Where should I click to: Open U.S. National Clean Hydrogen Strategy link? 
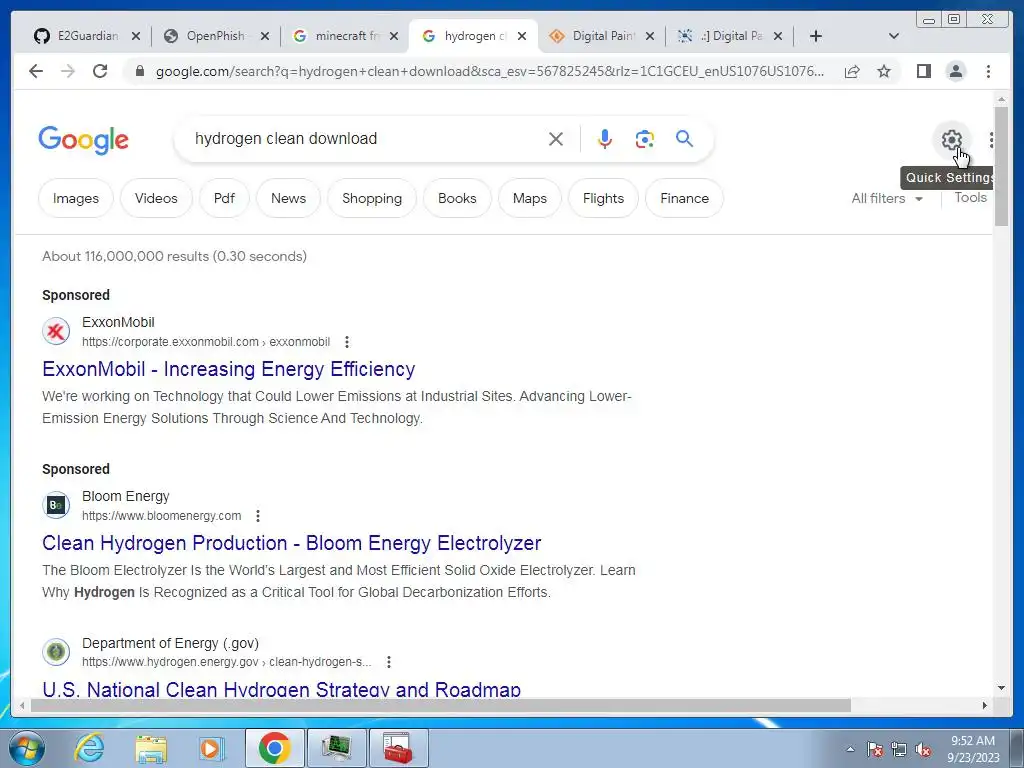click(x=281, y=688)
